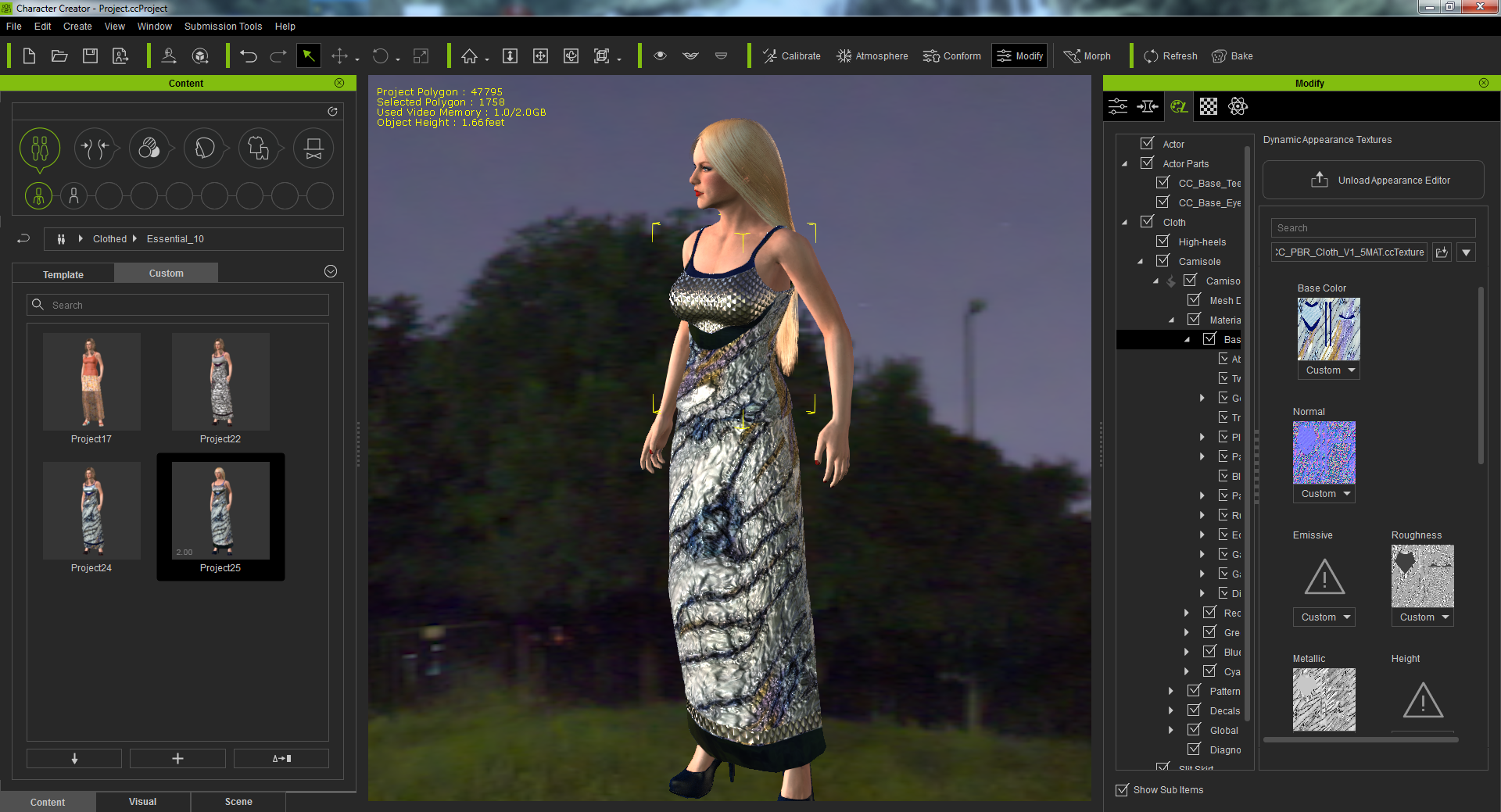Viewport: 1501px width, 812px height.
Task: Collapse the Cloth tree node
Action: coord(1125,223)
